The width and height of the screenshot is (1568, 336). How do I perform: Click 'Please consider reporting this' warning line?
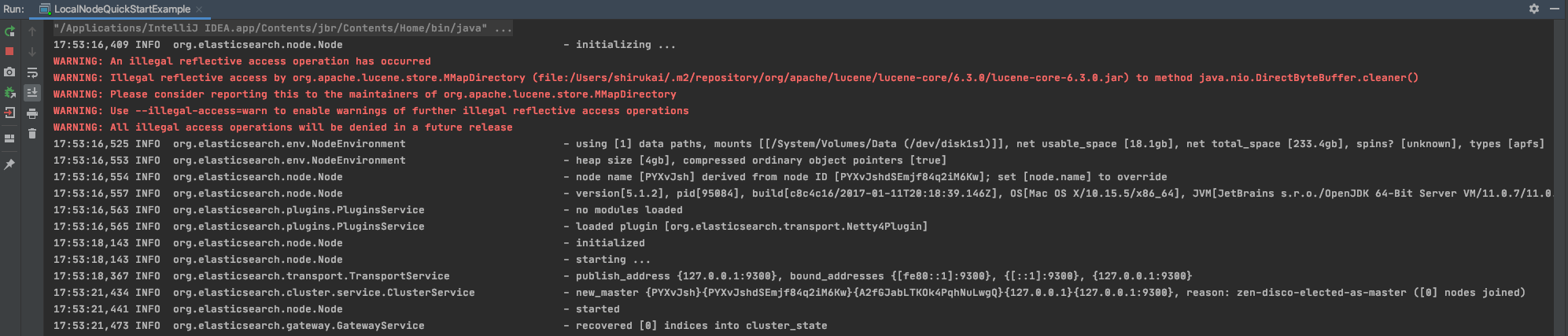tap(365, 94)
